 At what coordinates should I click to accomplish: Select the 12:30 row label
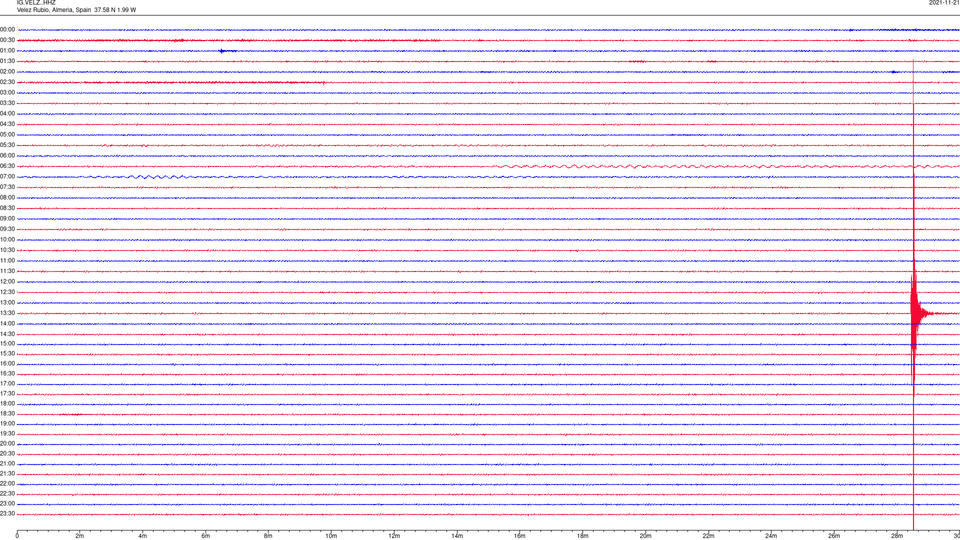(x=7, y=292)
